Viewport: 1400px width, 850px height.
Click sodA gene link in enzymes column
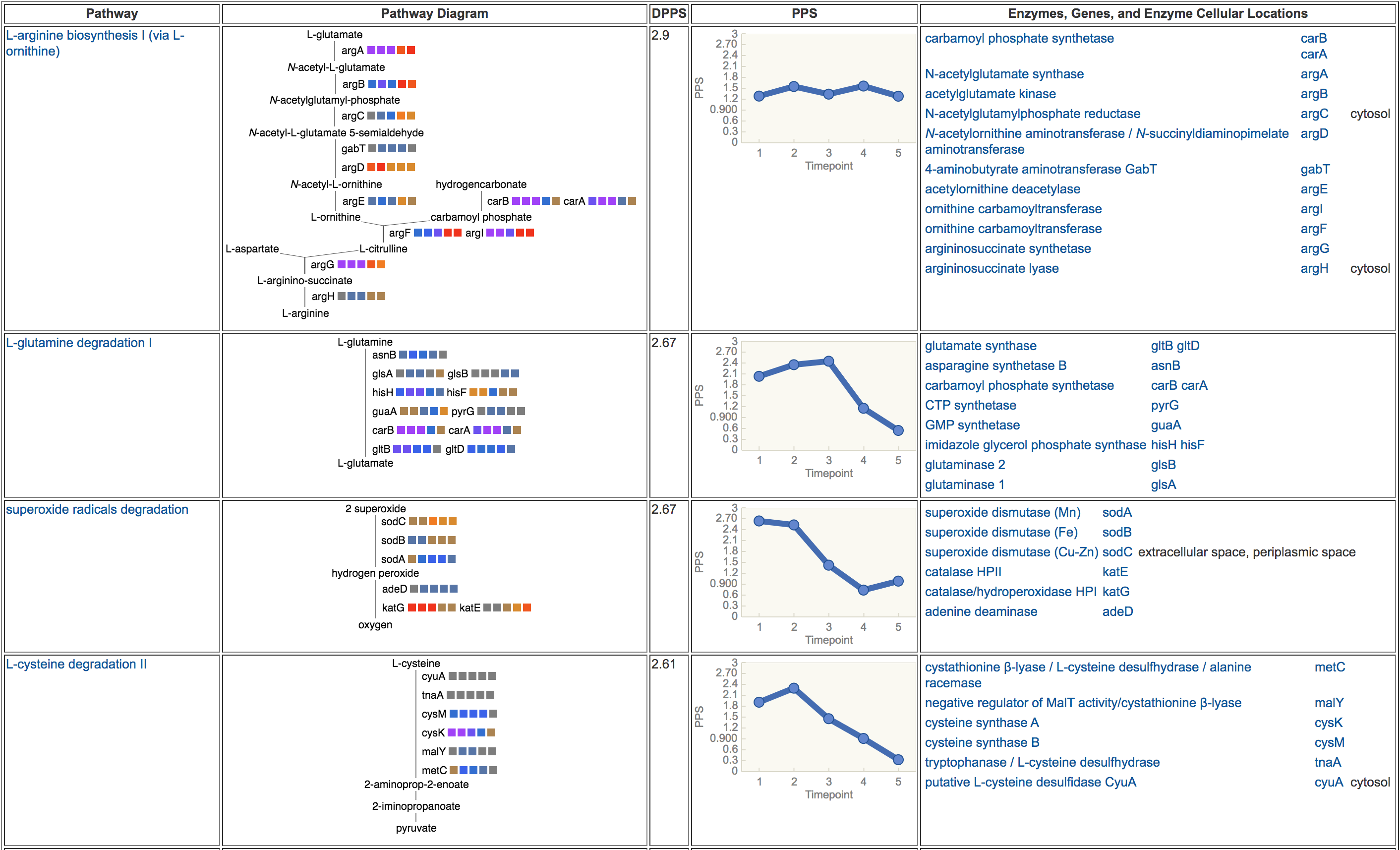tap(1116, 512)
